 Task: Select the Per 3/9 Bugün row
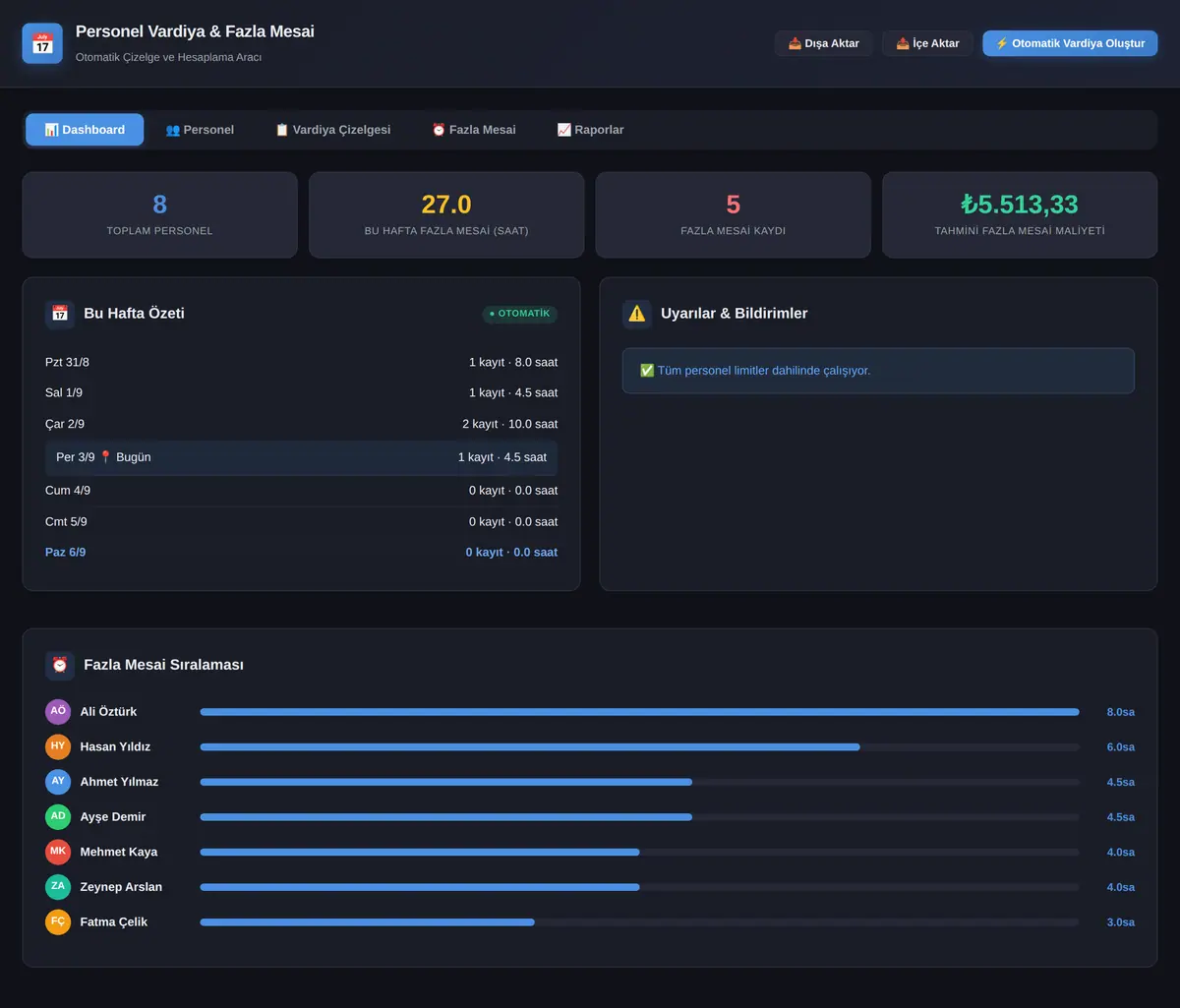(301, 457)
